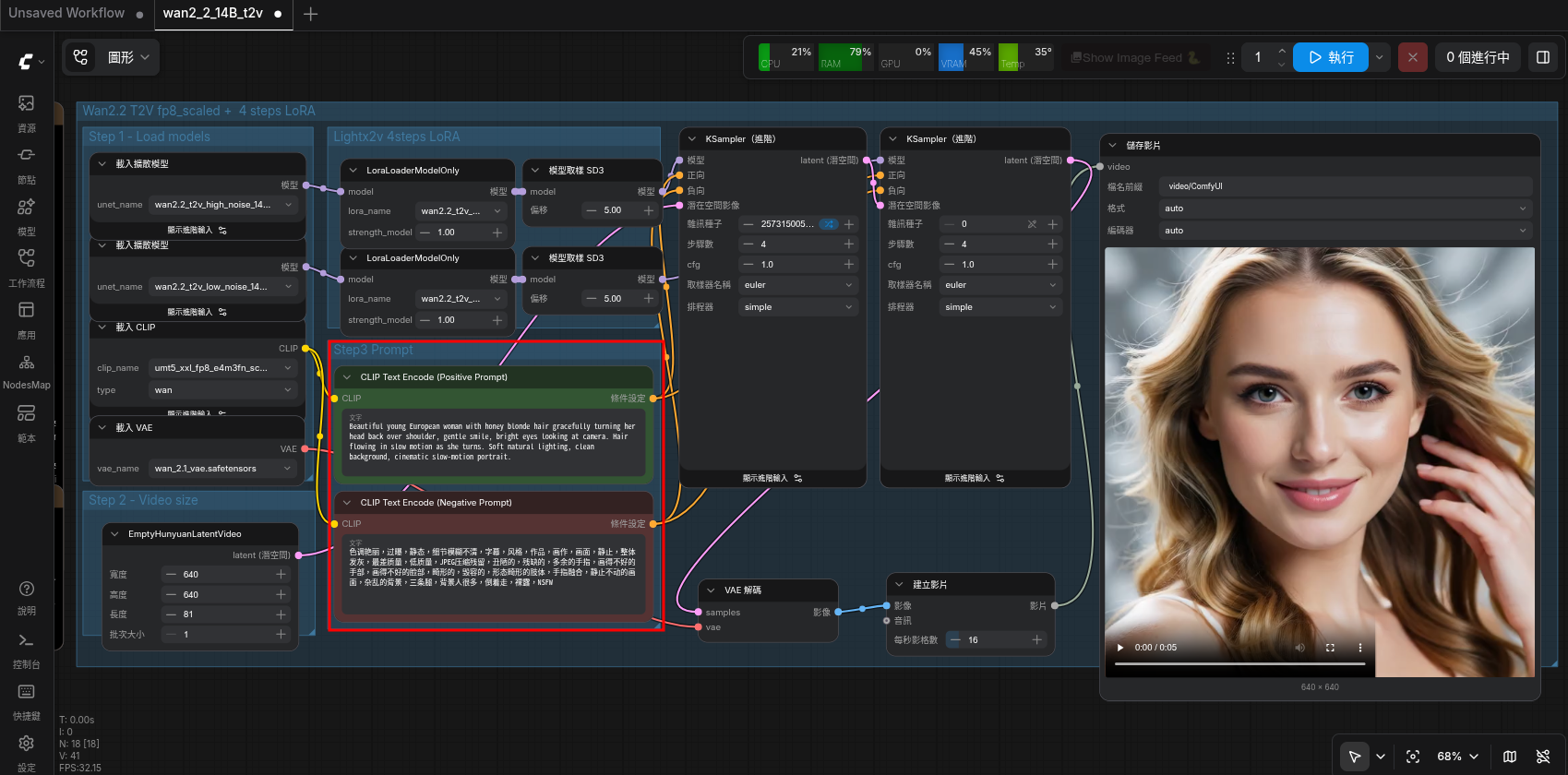Play the generated video preview
1568x775 pixels.
[x=1120, y=648]
